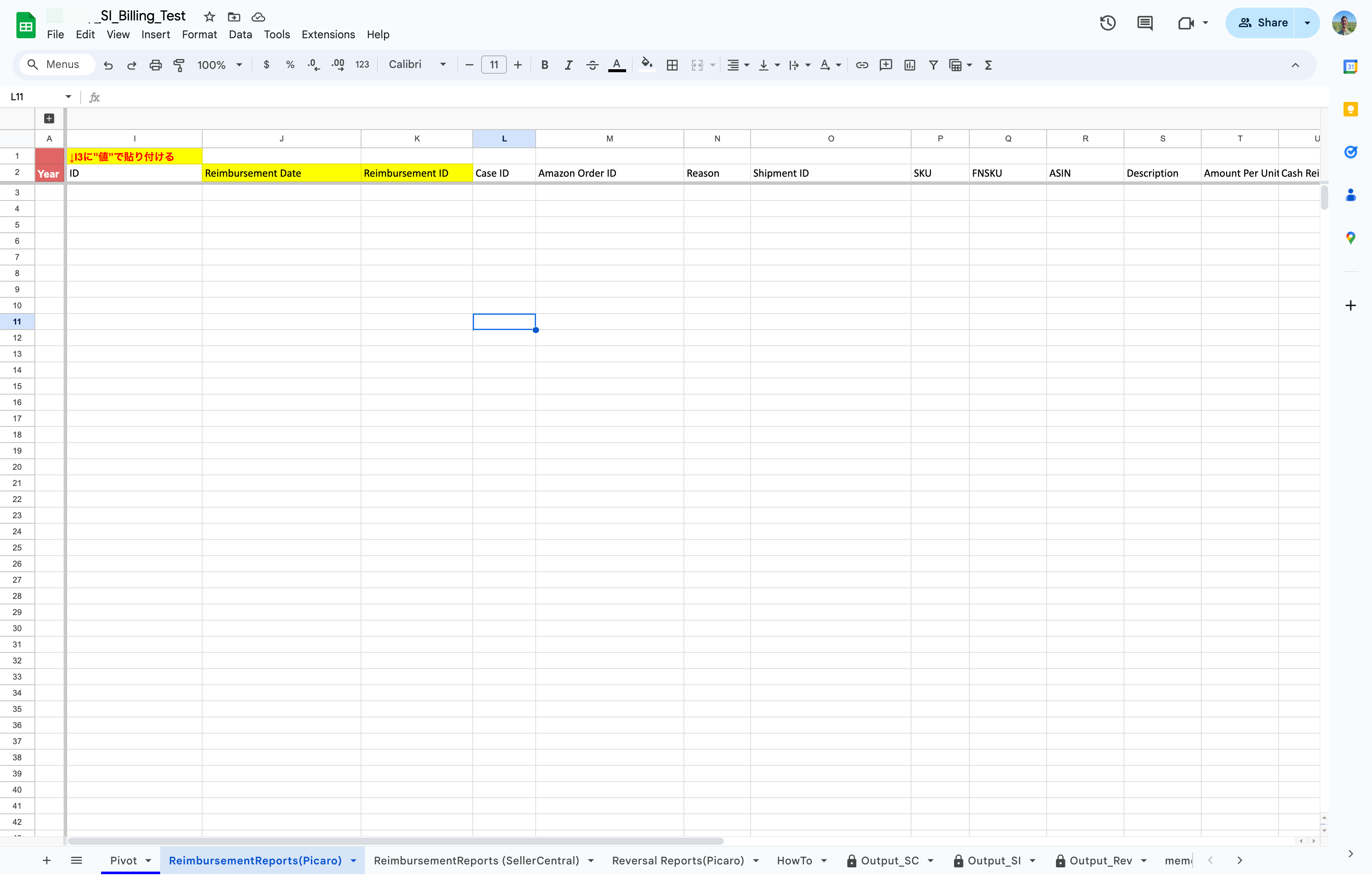Open the Borders tool
The image size is (1372, 875).
click(672, 65)
